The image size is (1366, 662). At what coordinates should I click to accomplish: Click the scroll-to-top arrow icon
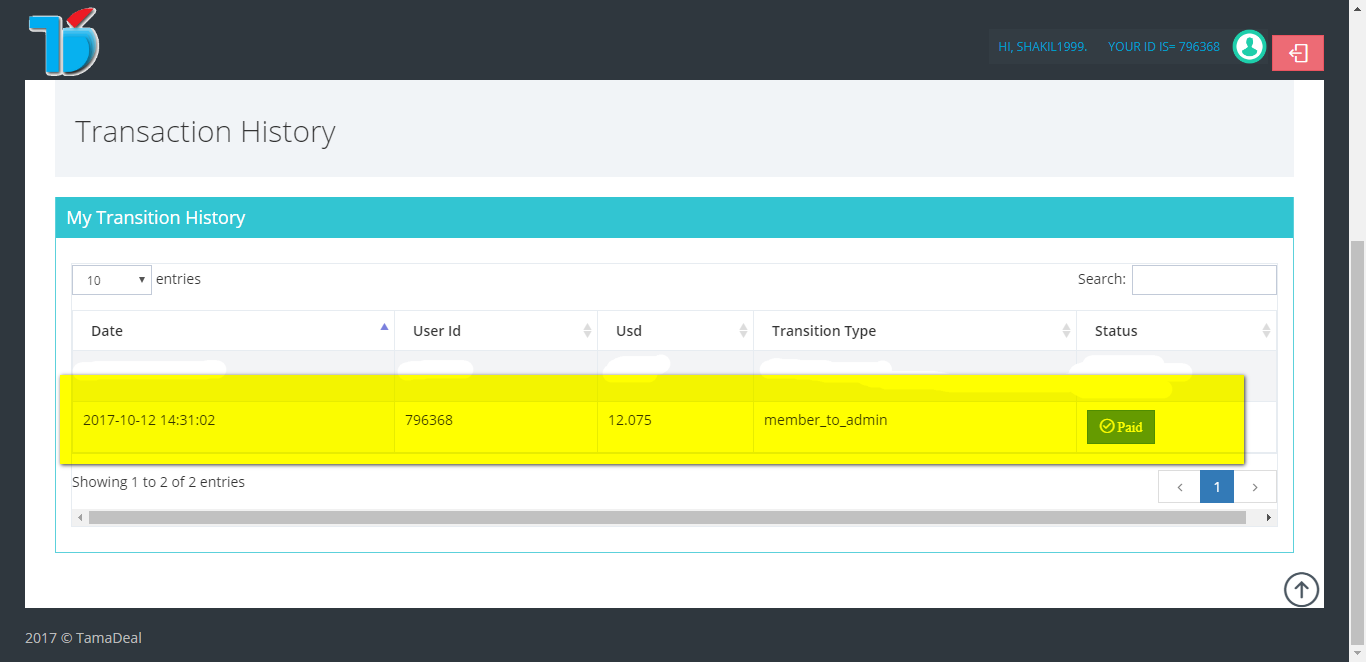pos(1301,589)
